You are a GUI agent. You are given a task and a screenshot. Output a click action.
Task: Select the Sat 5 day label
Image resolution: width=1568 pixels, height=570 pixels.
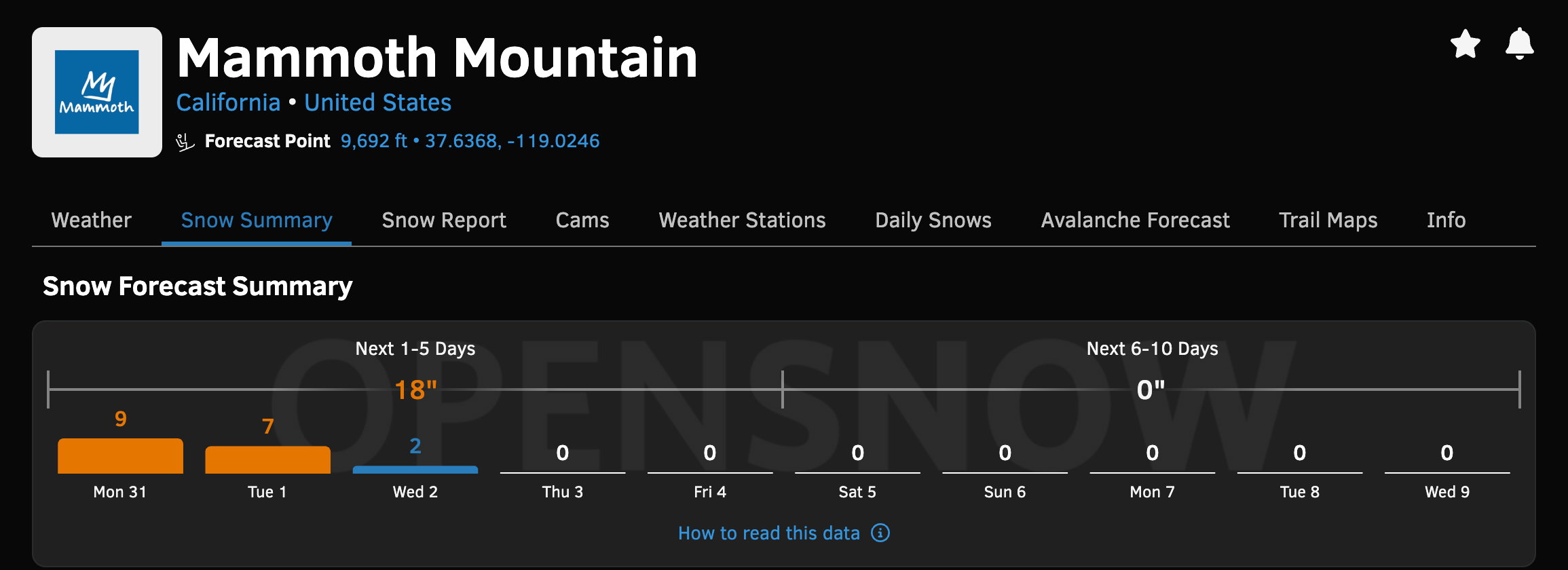tap(857, 492)
